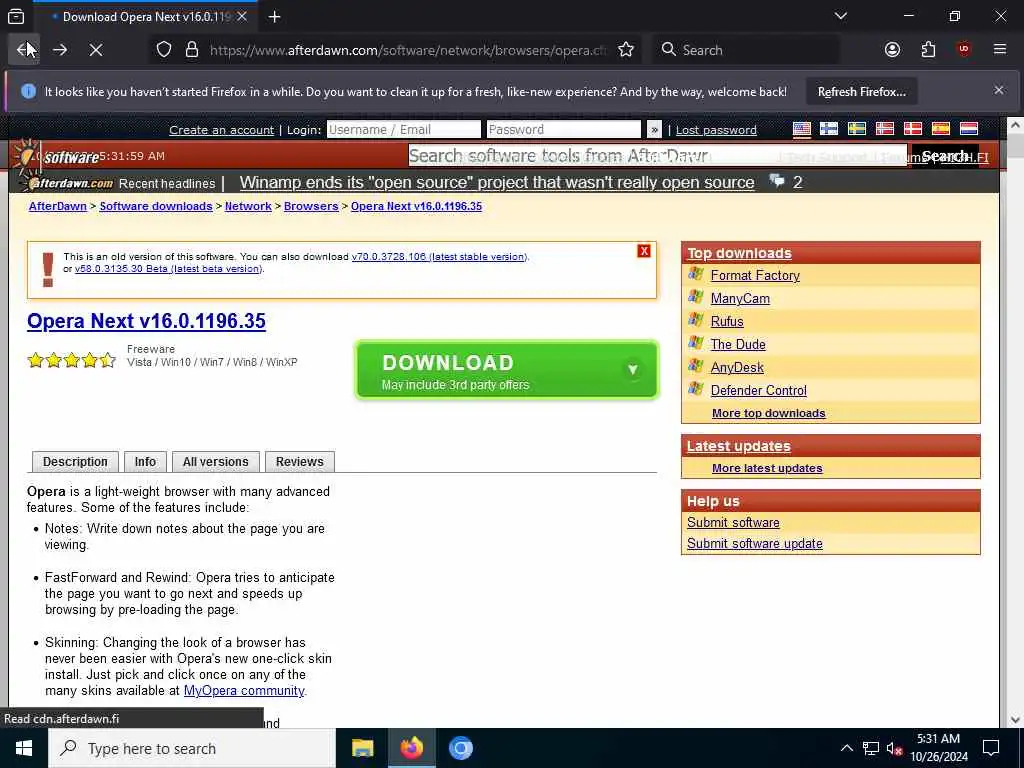Go to the Network breadcrumb
This screenshot has width=1024, height=768.
248,206
